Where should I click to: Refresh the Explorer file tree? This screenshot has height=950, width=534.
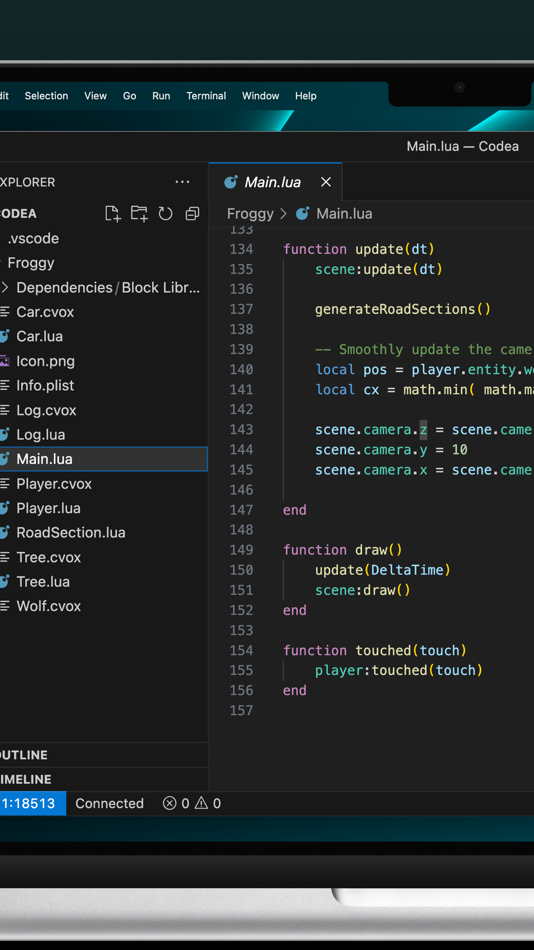(165, 213)
